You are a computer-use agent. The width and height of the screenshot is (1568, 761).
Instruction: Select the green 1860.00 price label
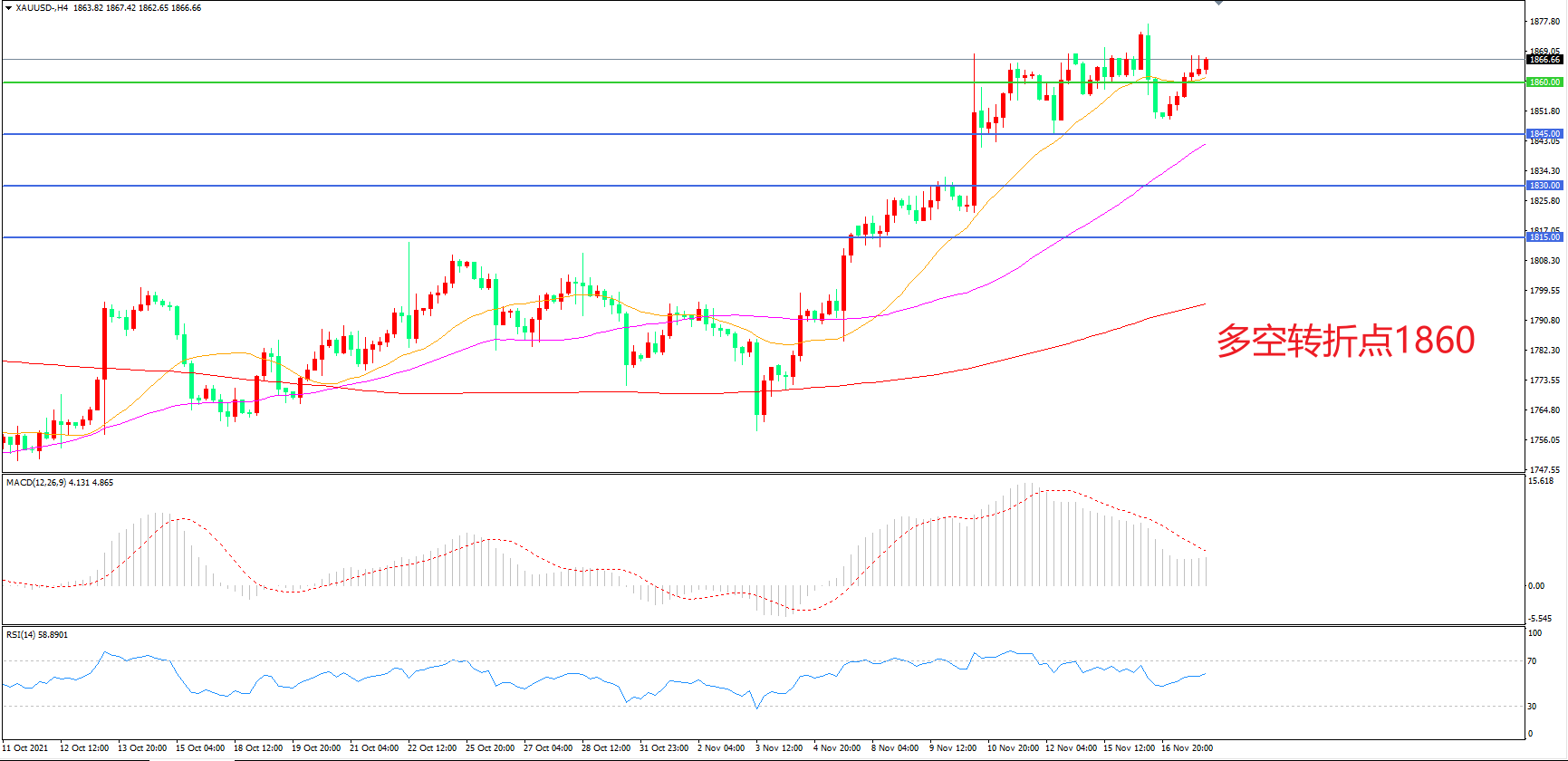coord(1544,82)
